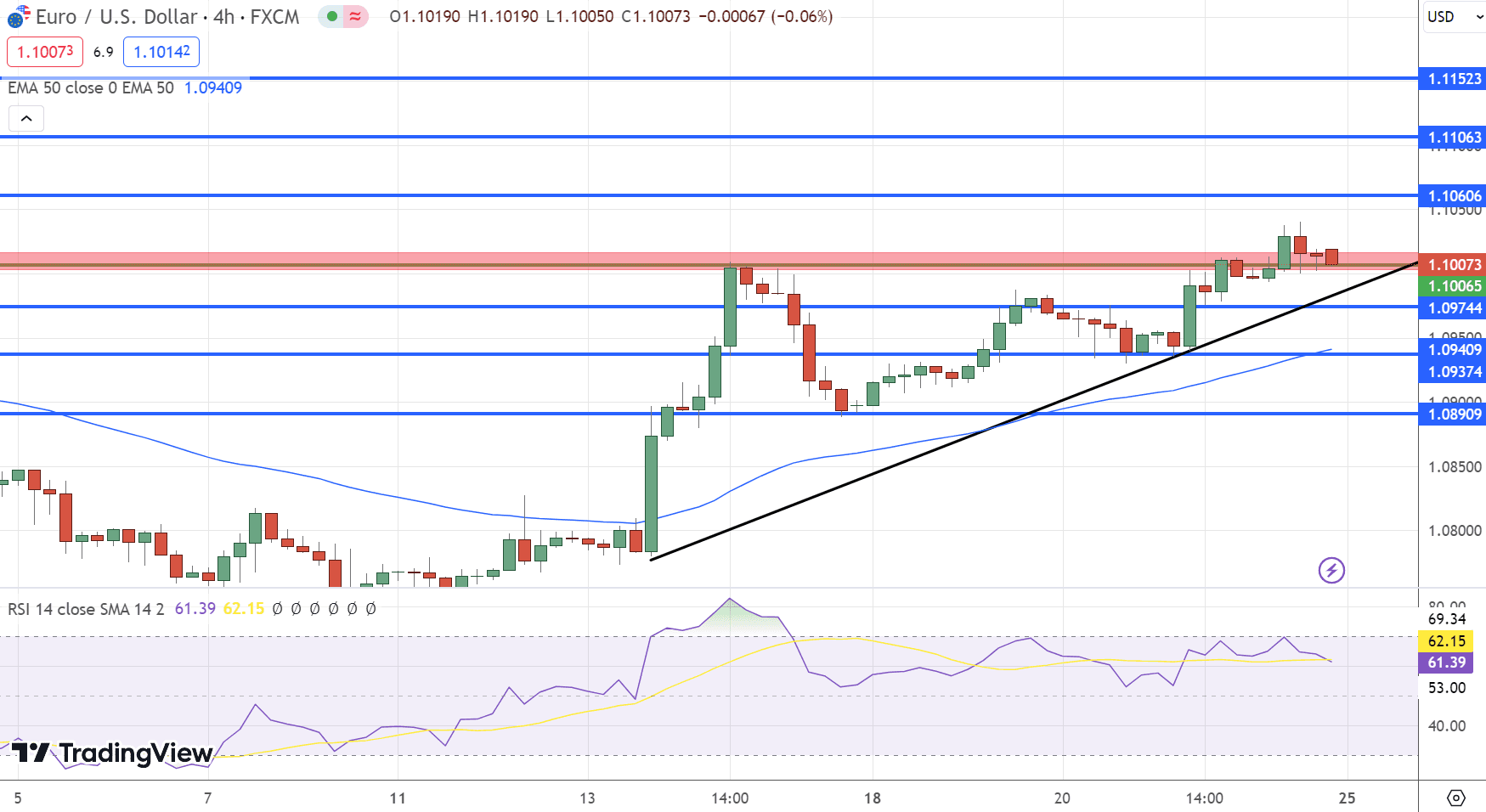Viewport: 1486px width, 812px height.
Task: Collapse the indicator legend with chevron button
Action: pos(26,118)
